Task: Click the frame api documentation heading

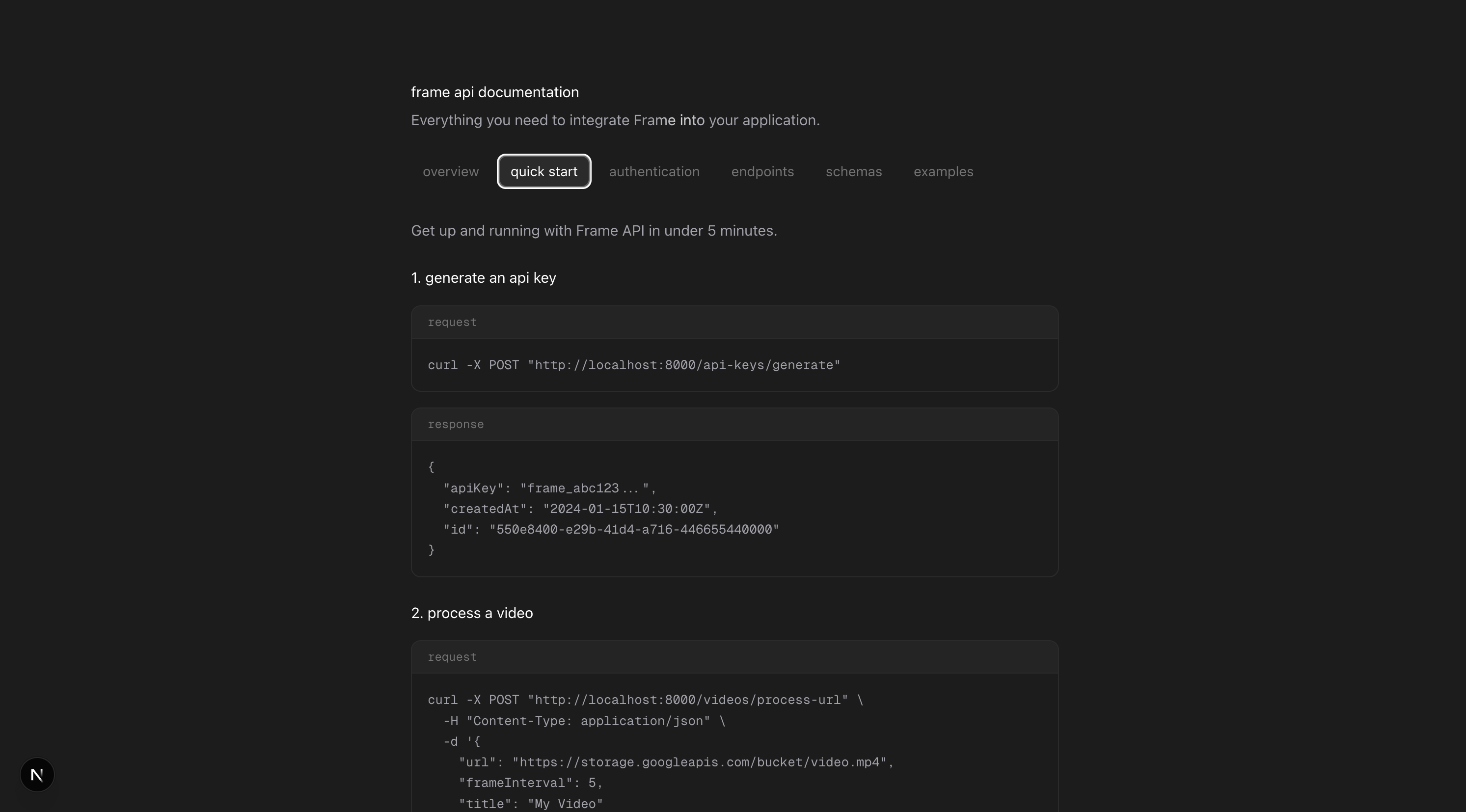Action: coord(494,92)
